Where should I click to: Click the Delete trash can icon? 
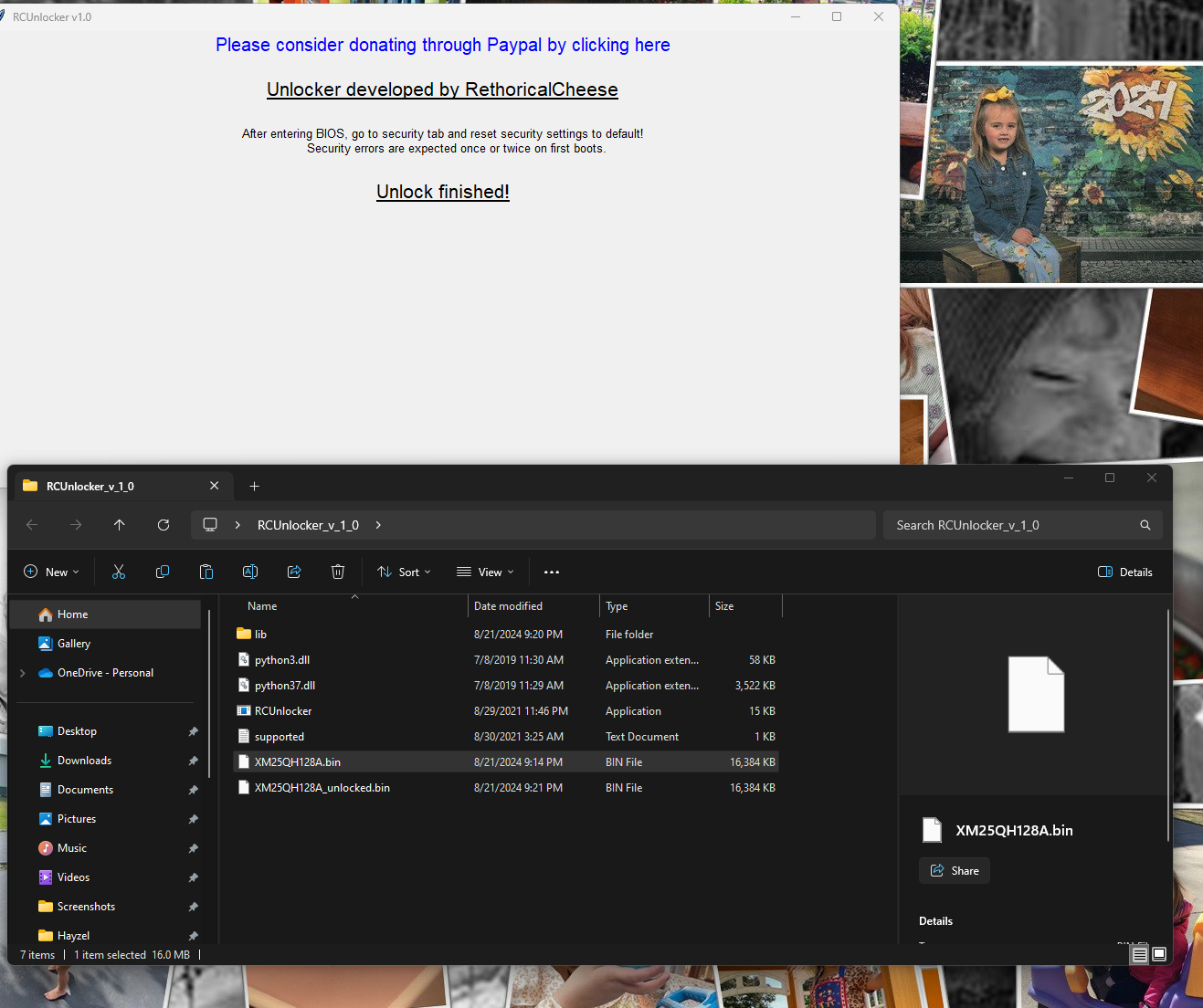coord(338,572)
